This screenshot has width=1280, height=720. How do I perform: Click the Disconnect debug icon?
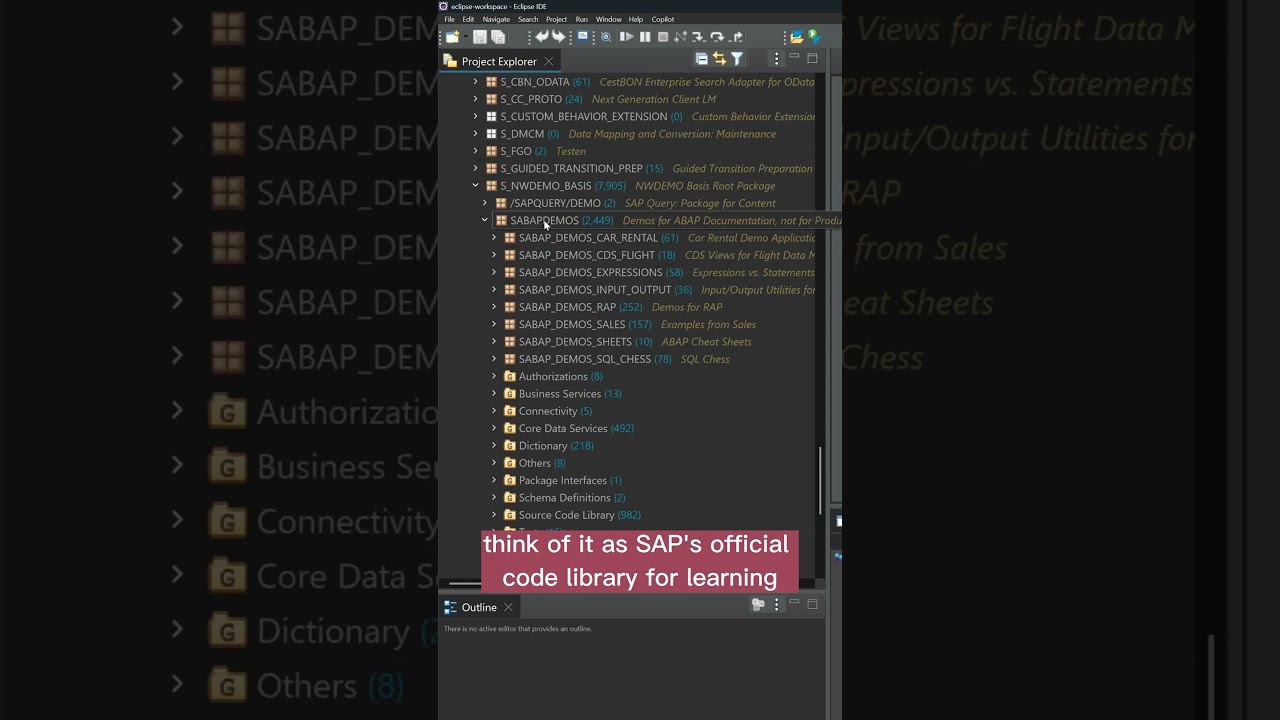click(x=681, y=37)
